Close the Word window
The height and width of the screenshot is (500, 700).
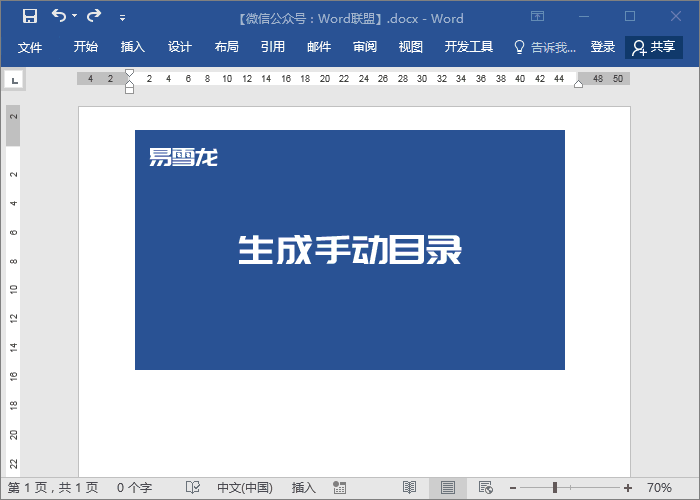point(676,17)
